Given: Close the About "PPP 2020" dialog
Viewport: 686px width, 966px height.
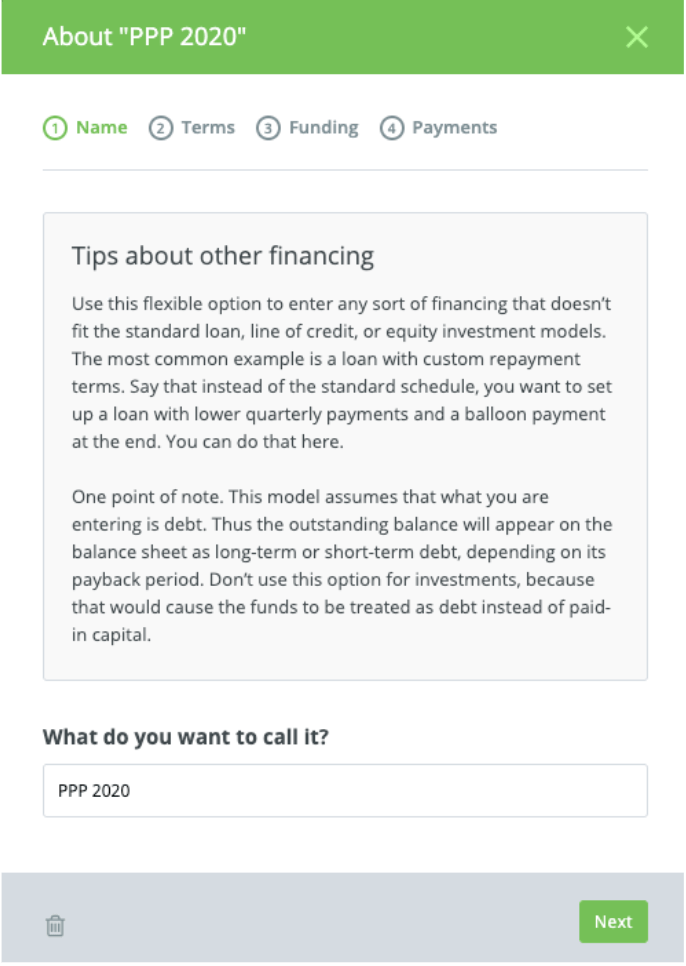Looking at the screenshot, I should (x=636, y=38).
